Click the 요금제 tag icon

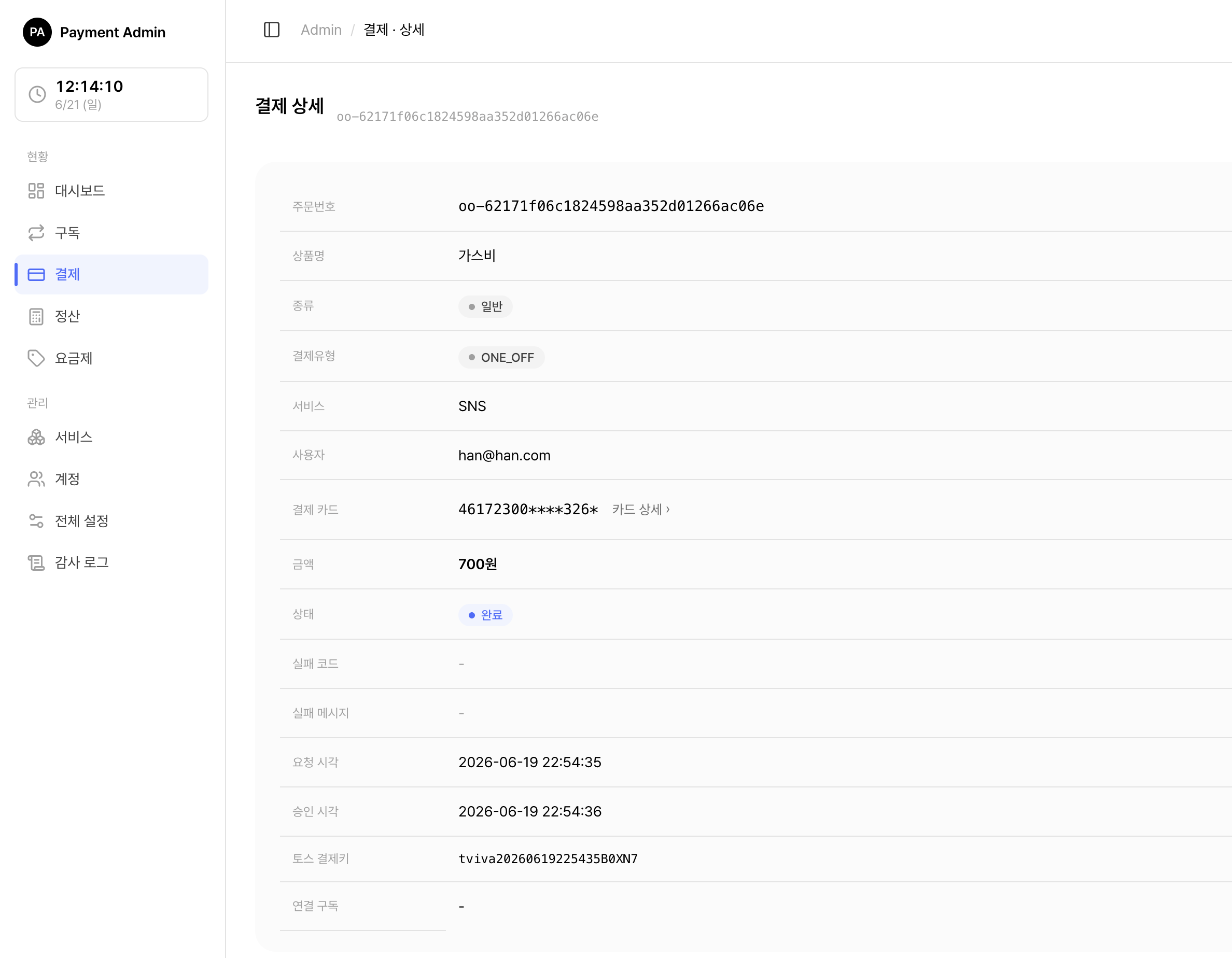[36, 358]
